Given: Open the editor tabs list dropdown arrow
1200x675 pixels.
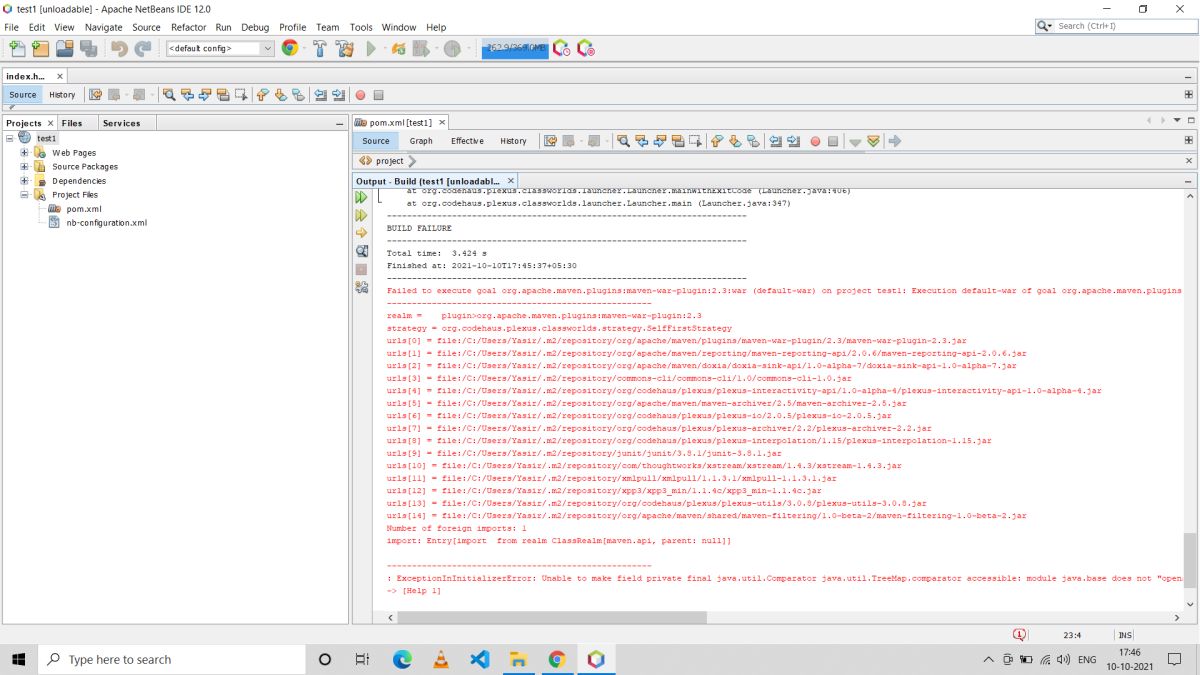Looking at the screenshot, I should [x=1178, y=122].
